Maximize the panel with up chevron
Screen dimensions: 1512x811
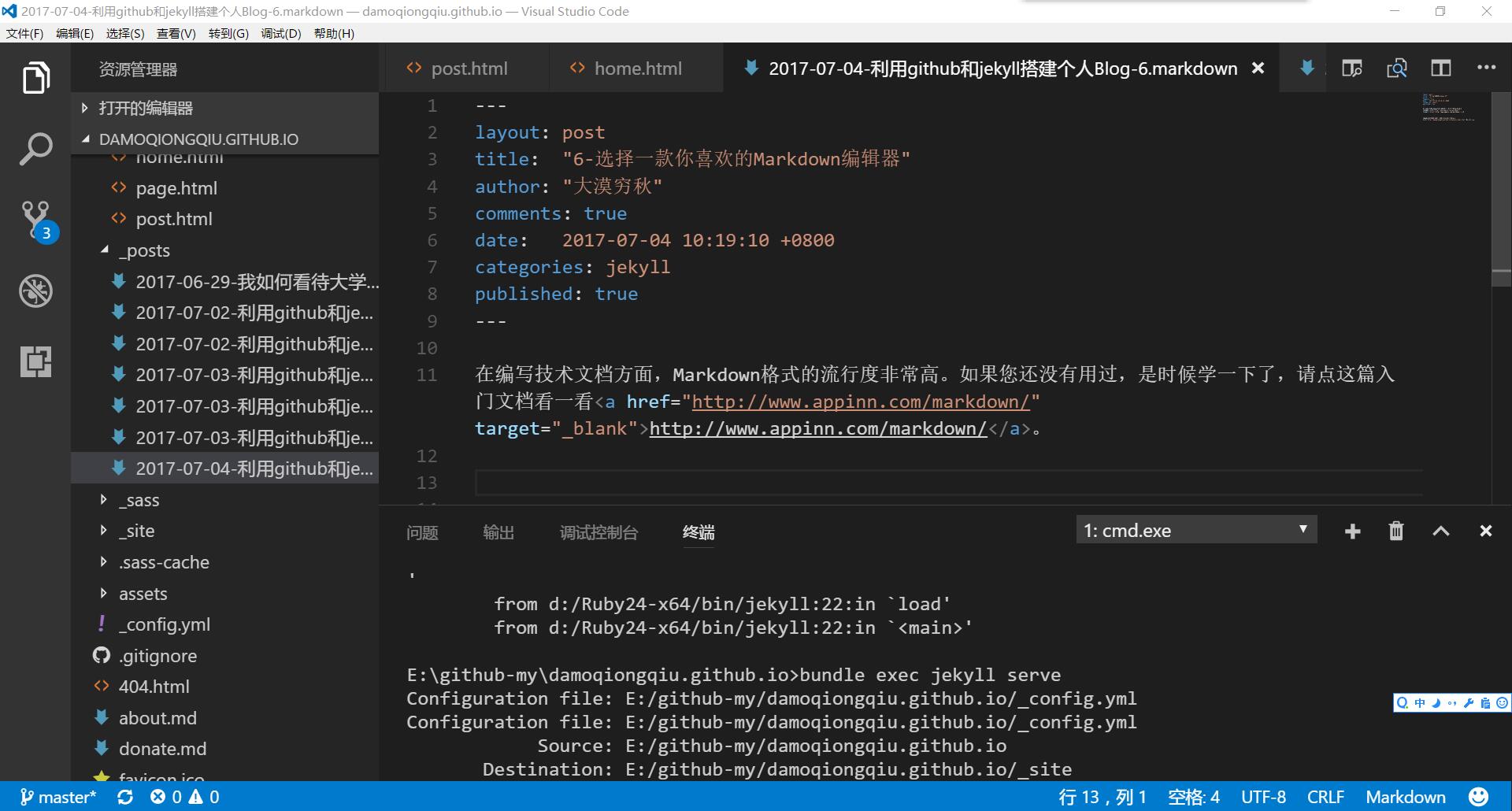[1441, 531]
